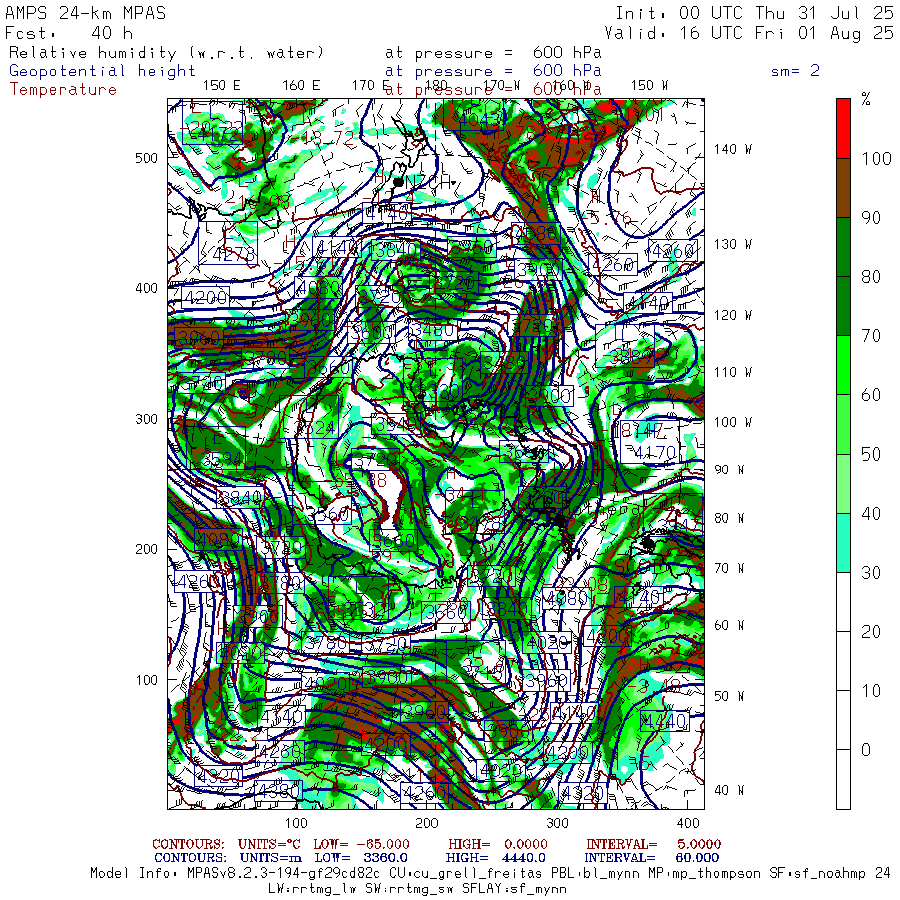Click the '%' unit above the color bar

[866, 99]
